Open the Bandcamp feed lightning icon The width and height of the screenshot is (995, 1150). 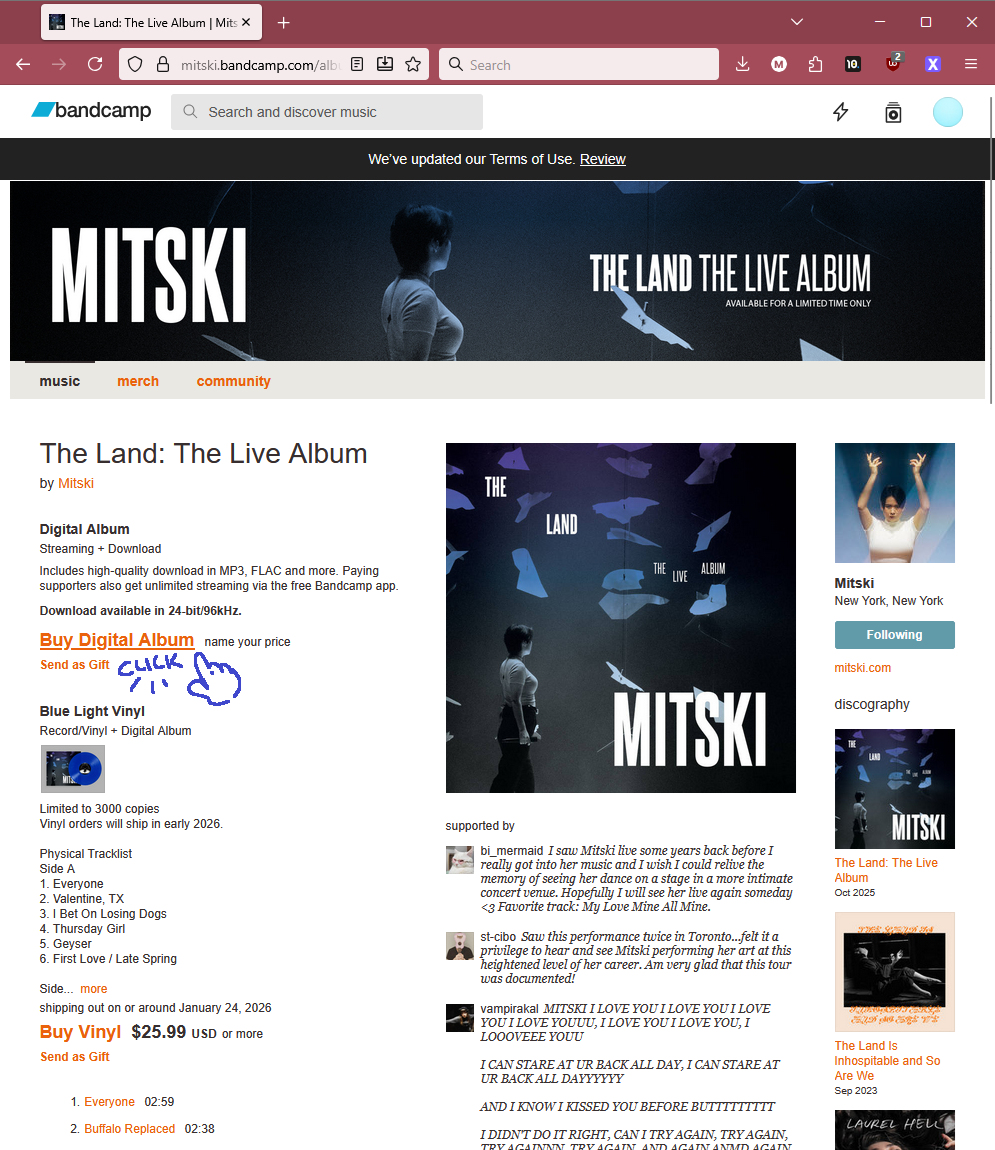841,112
